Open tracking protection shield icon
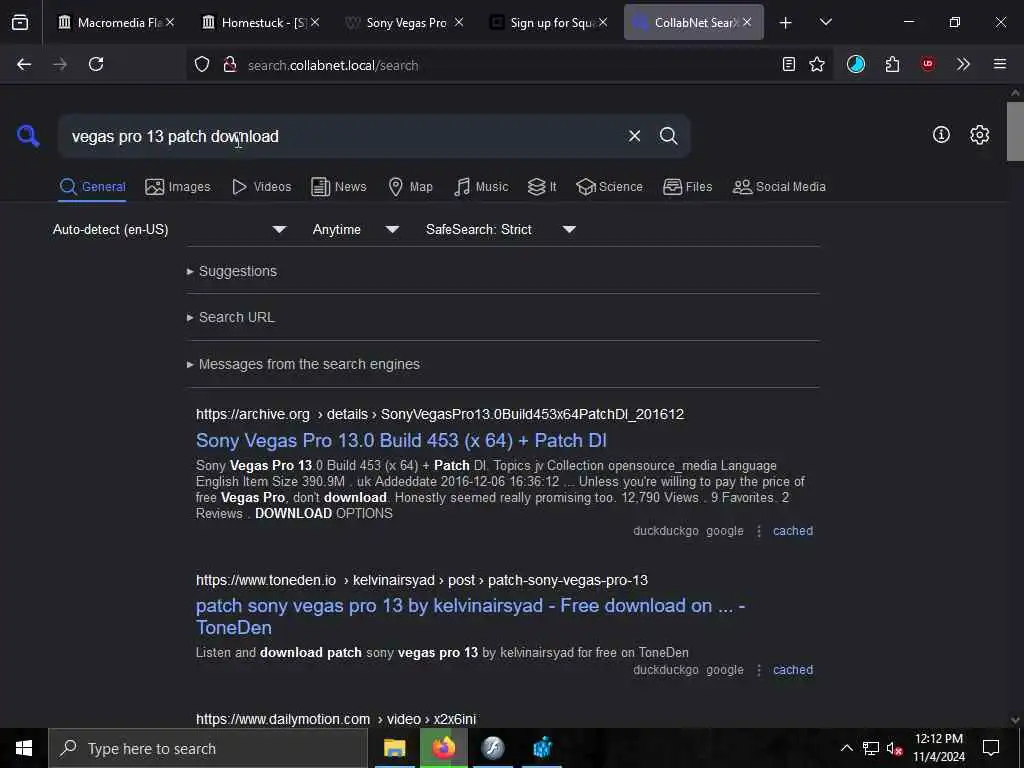Screen dimensions: 1024x768 pyautogui.click(x=202, y=65)
